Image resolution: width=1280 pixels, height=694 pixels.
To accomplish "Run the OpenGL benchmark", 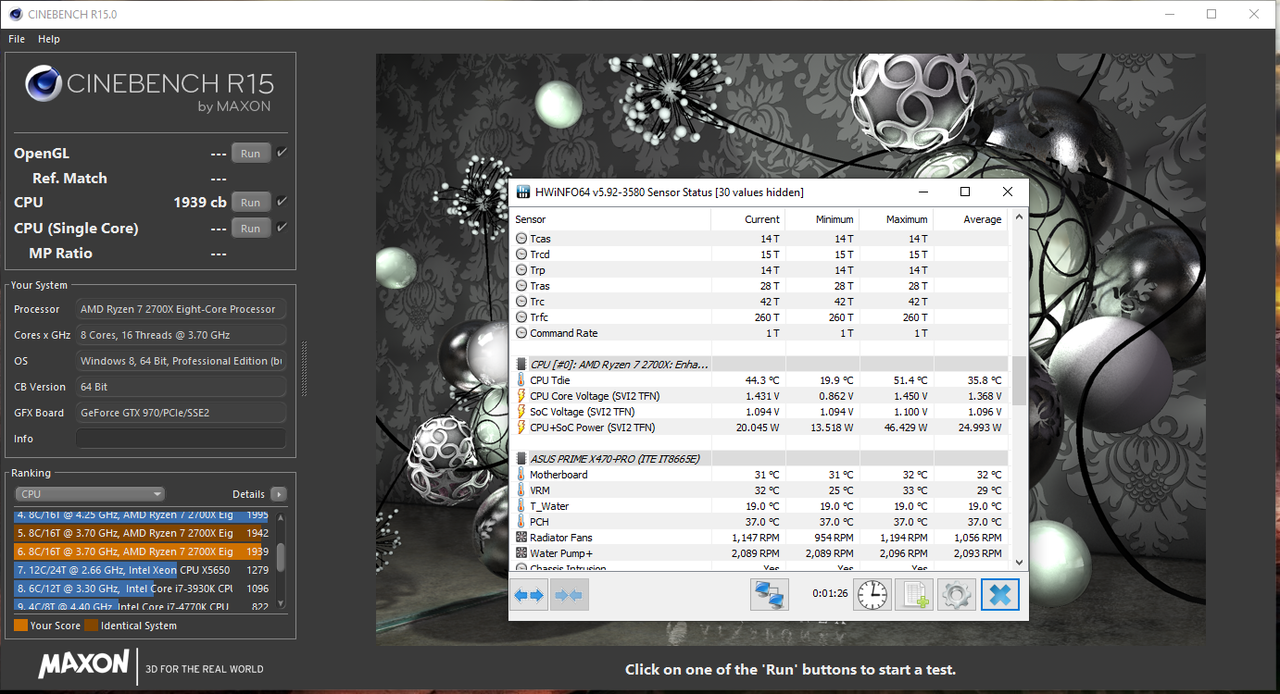I will pyautogui.click(x=250, y=153).
